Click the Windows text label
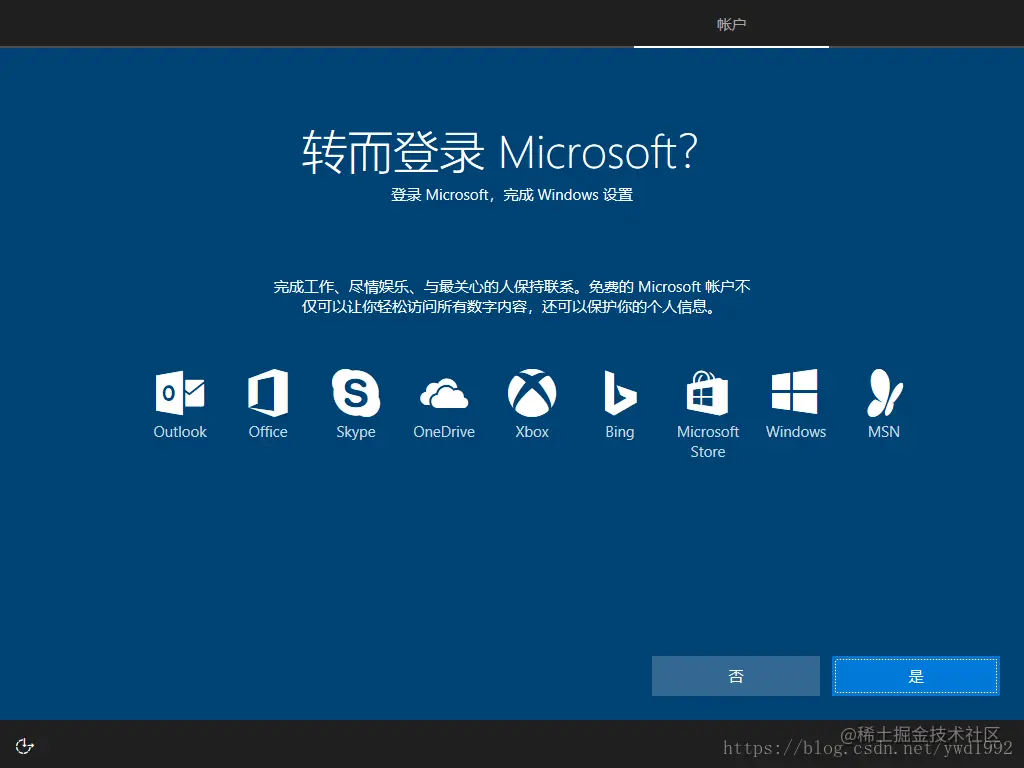Screen dimensions: 1024x768 point(796,432)
